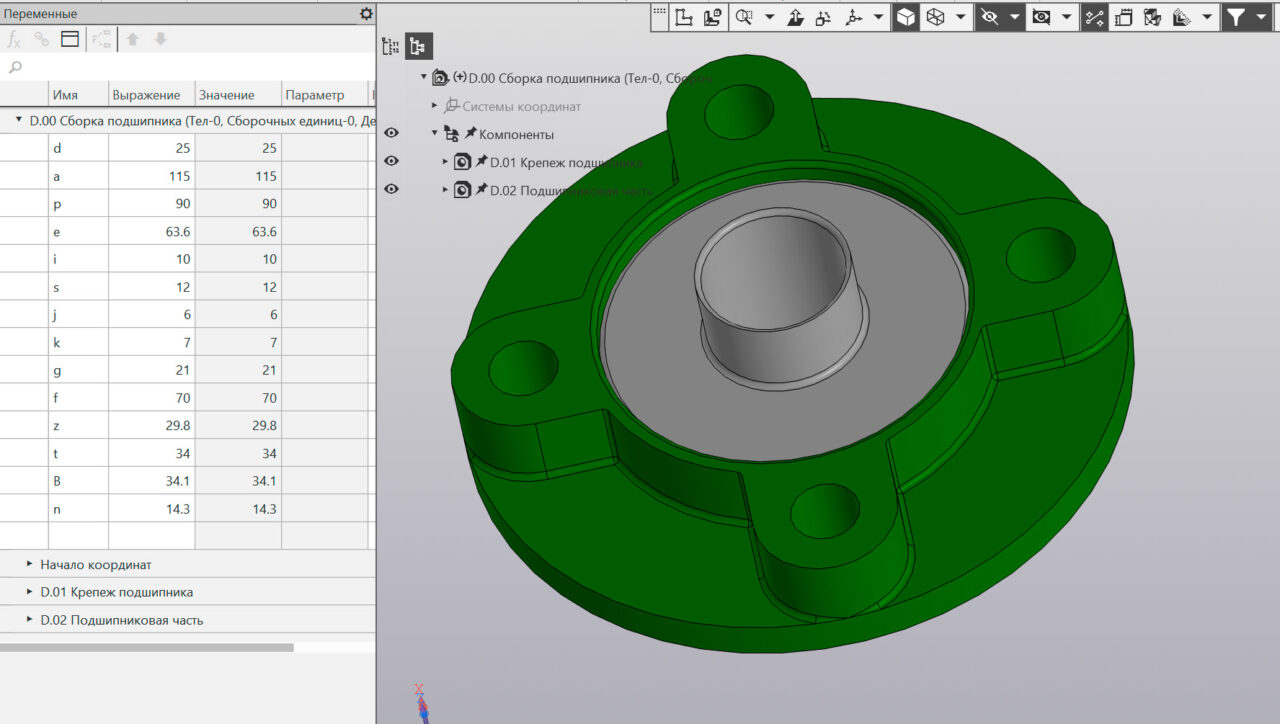Click the Выражение column header
The image size is (1280, 724).
pos(146,95)
